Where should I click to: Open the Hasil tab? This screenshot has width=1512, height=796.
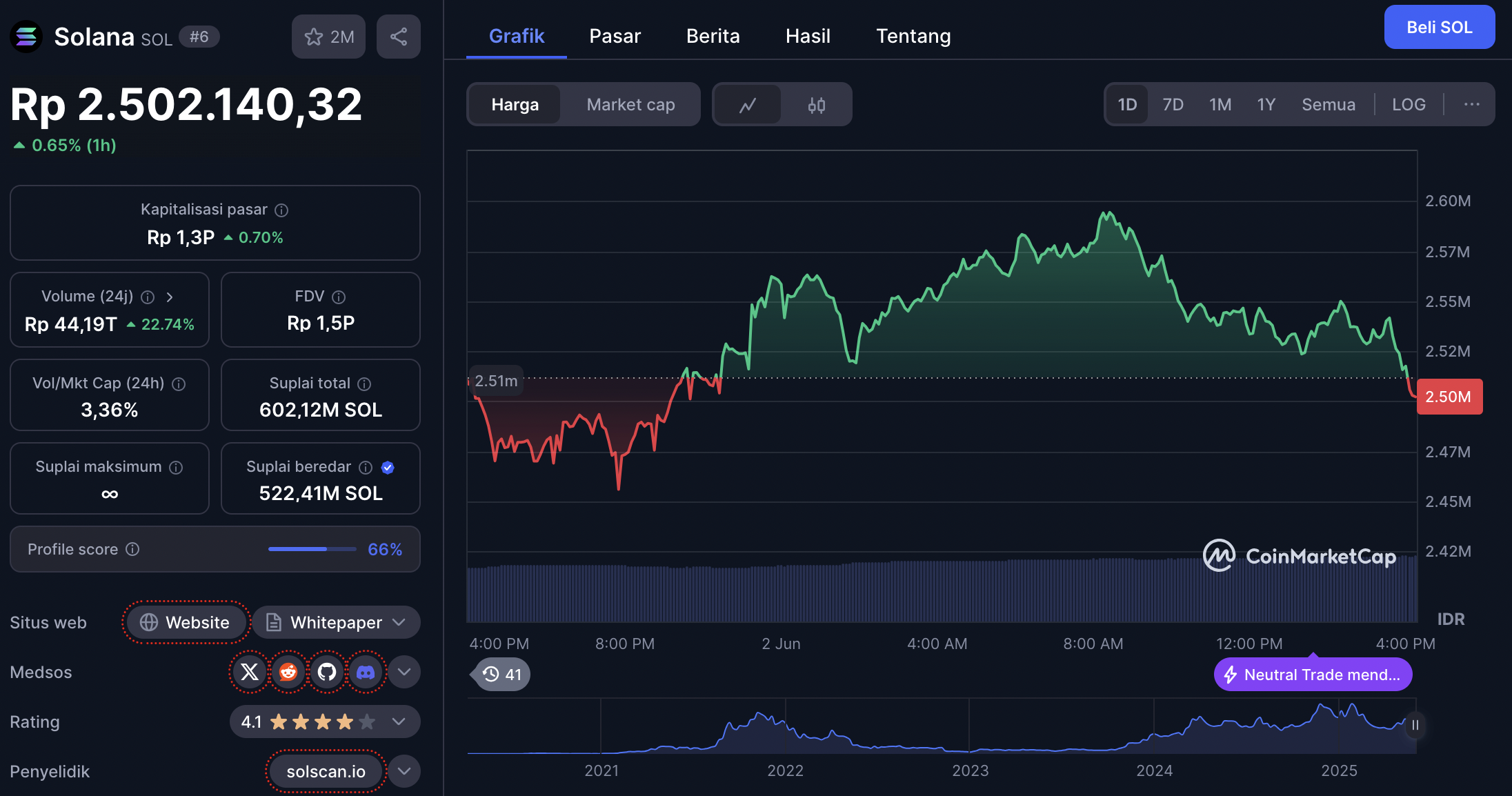pyautogui.click(x=808, y=36)
